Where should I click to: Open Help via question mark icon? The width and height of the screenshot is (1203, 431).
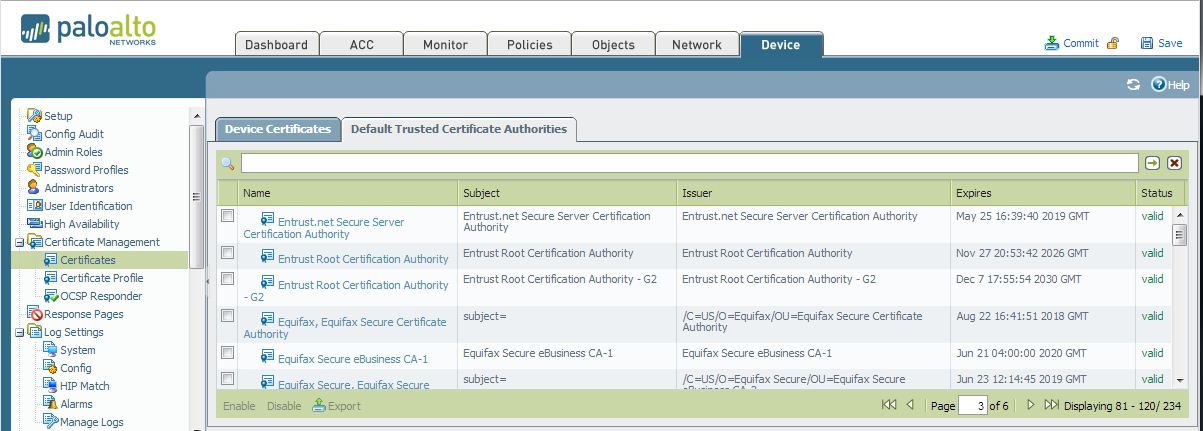pyautogui.click(x=1158, y=85)
